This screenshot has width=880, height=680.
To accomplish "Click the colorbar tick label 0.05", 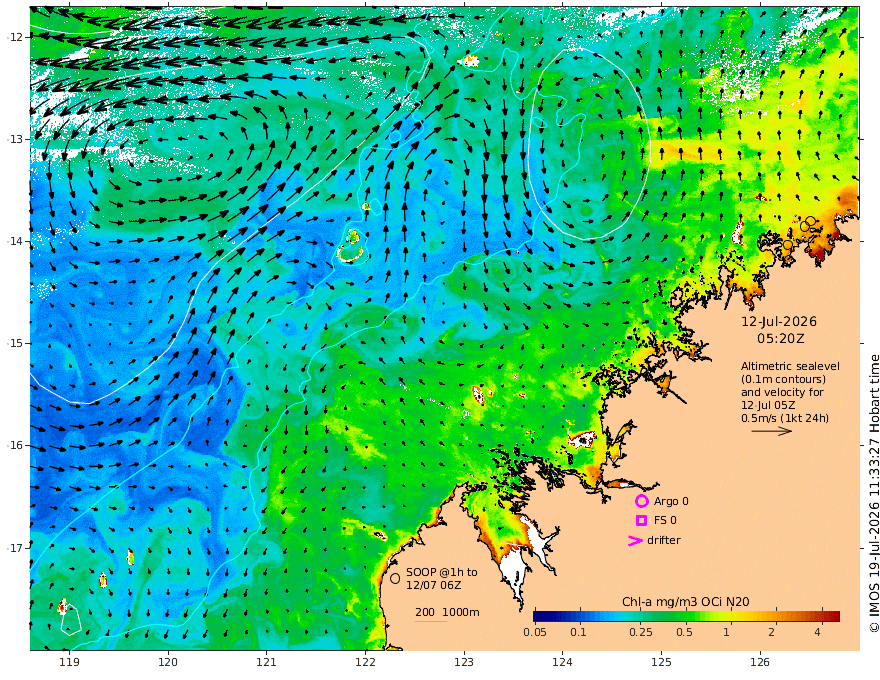I will [x=535, y=632].
